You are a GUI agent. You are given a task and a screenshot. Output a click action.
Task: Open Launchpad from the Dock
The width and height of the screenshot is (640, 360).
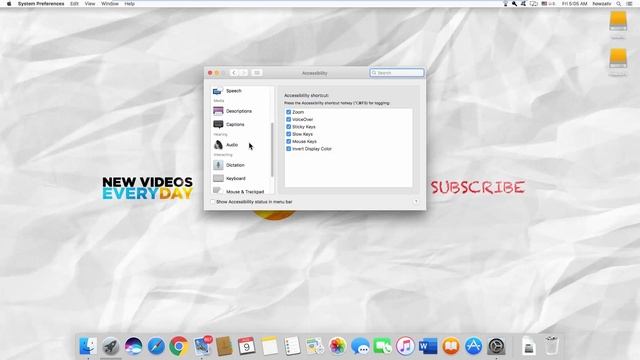pyautogui.click(x=111, y=346)
